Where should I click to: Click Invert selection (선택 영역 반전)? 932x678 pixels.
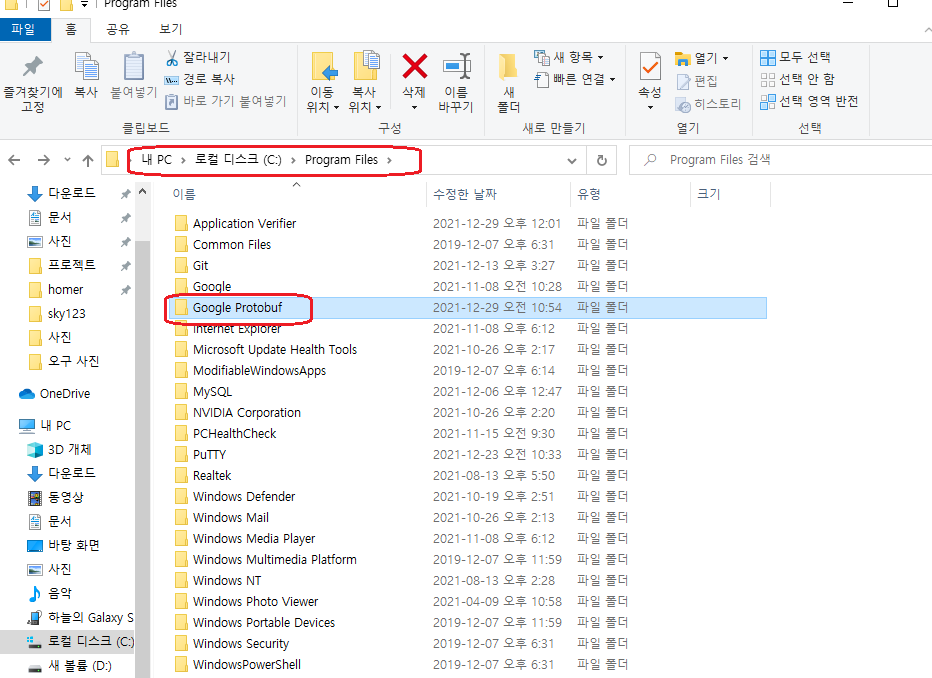tap(809, 102)
